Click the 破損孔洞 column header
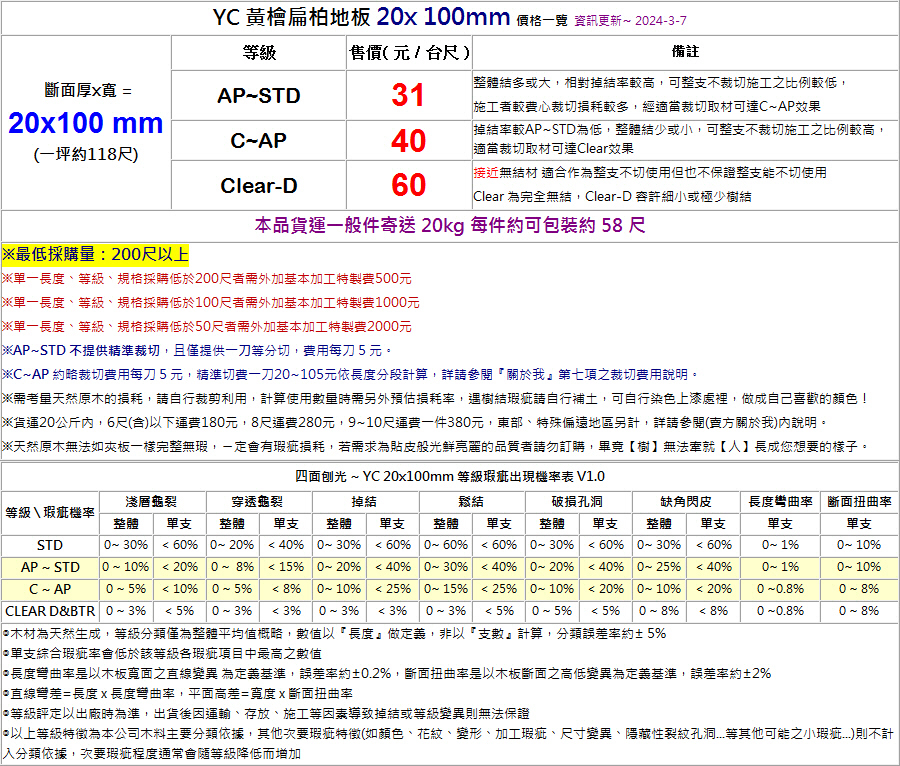 577,500
